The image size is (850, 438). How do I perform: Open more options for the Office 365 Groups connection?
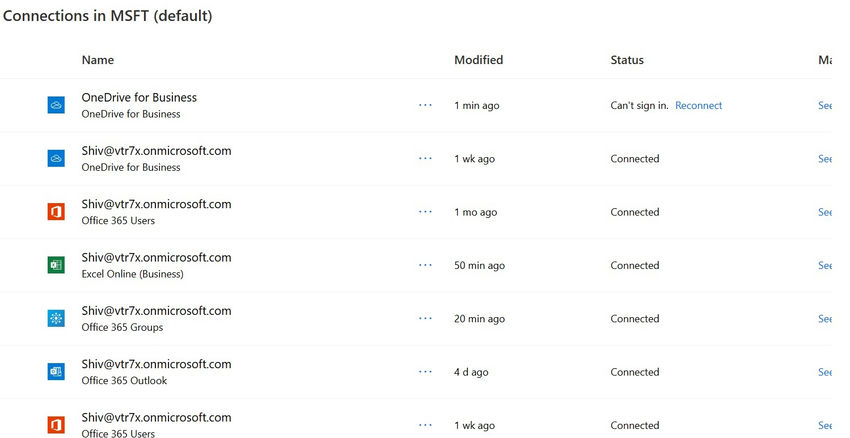426,318
